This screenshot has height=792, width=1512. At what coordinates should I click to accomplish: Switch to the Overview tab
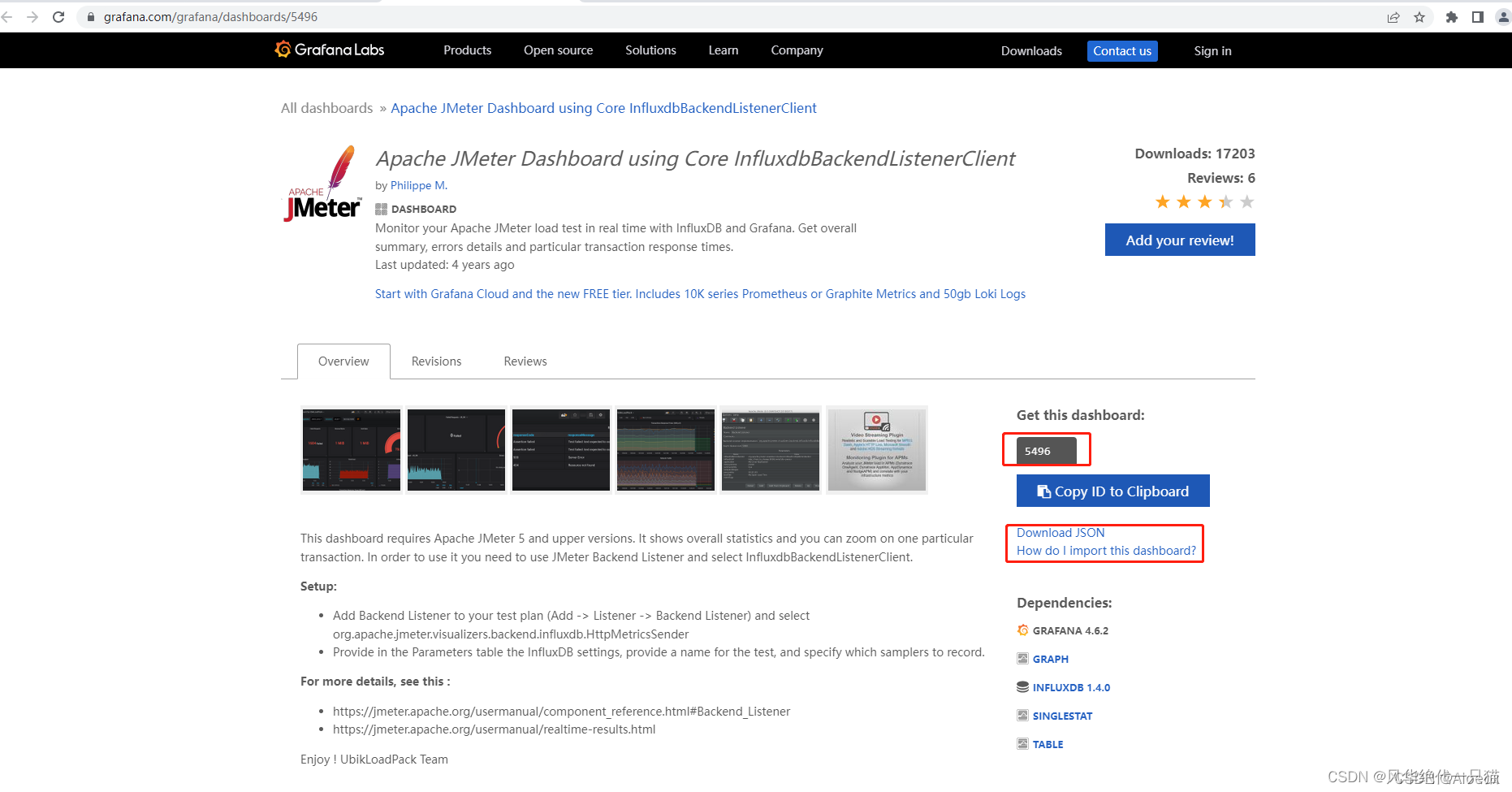[x=343, y=361]
